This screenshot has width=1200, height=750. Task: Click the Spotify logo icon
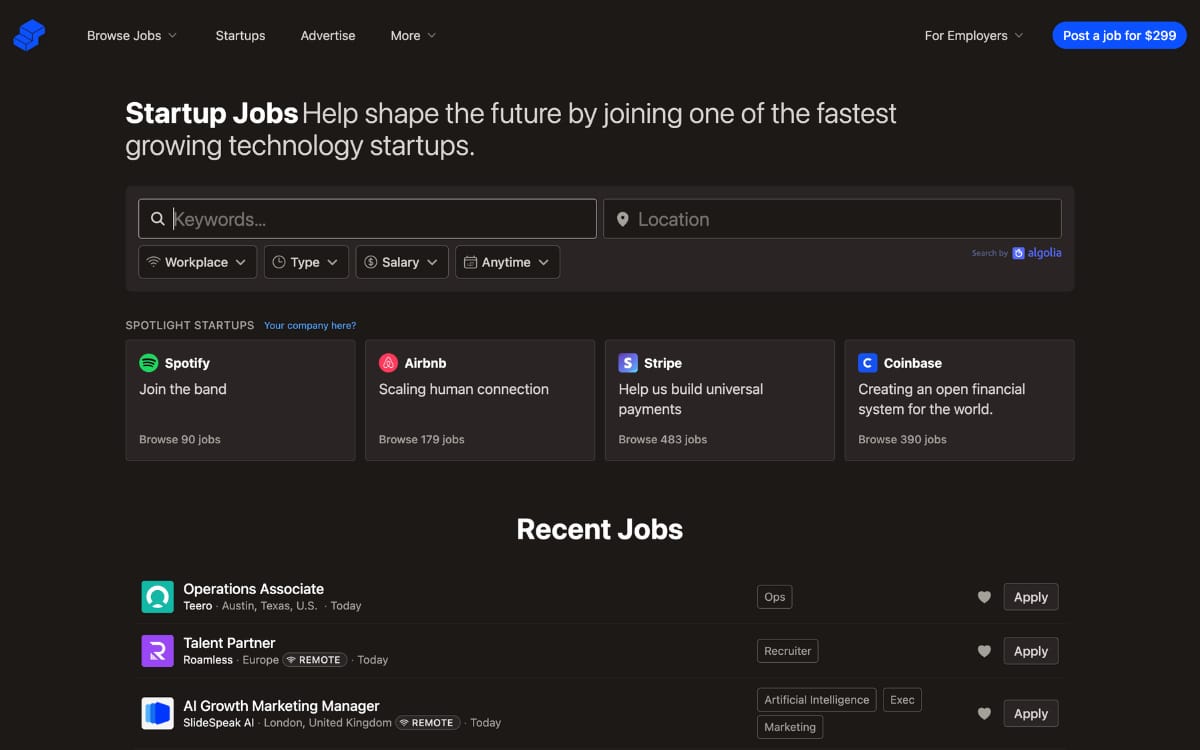[x=149, y=363]
